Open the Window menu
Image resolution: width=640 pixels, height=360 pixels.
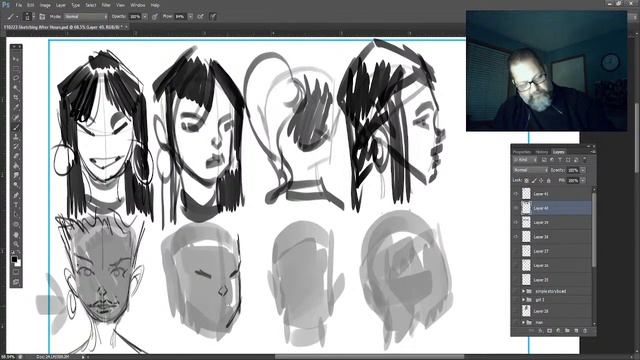pos(138,5)
